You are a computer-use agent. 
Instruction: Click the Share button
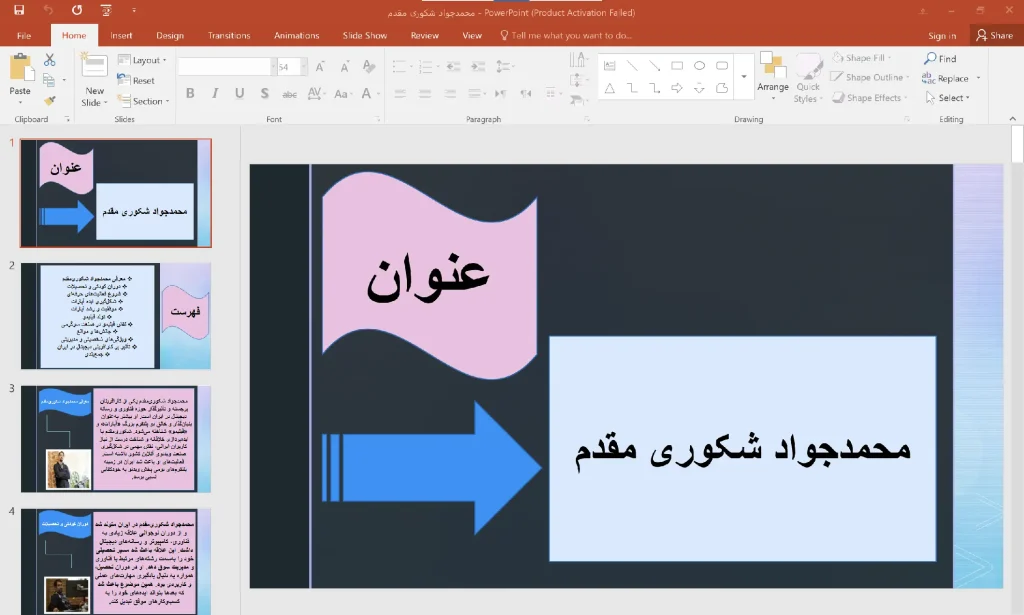tap(995, 35)
